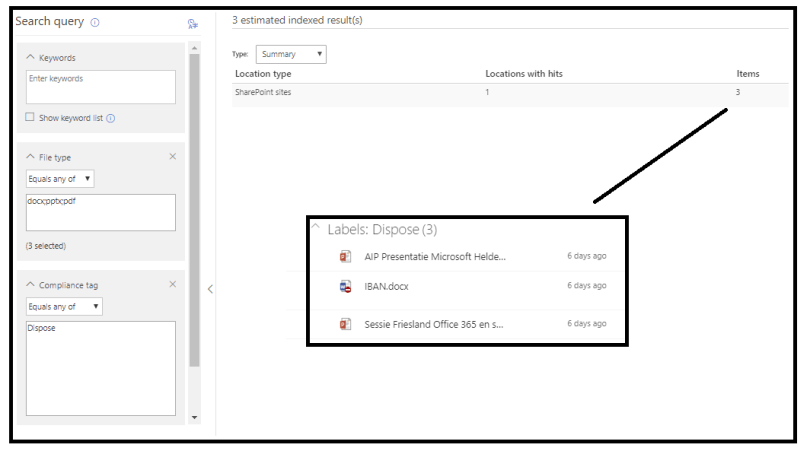Image resolution: width=810 pixels, height=451 pixels.
Task: Collapse the Labels: Dispose (3) group
Action: coord(316,229)
